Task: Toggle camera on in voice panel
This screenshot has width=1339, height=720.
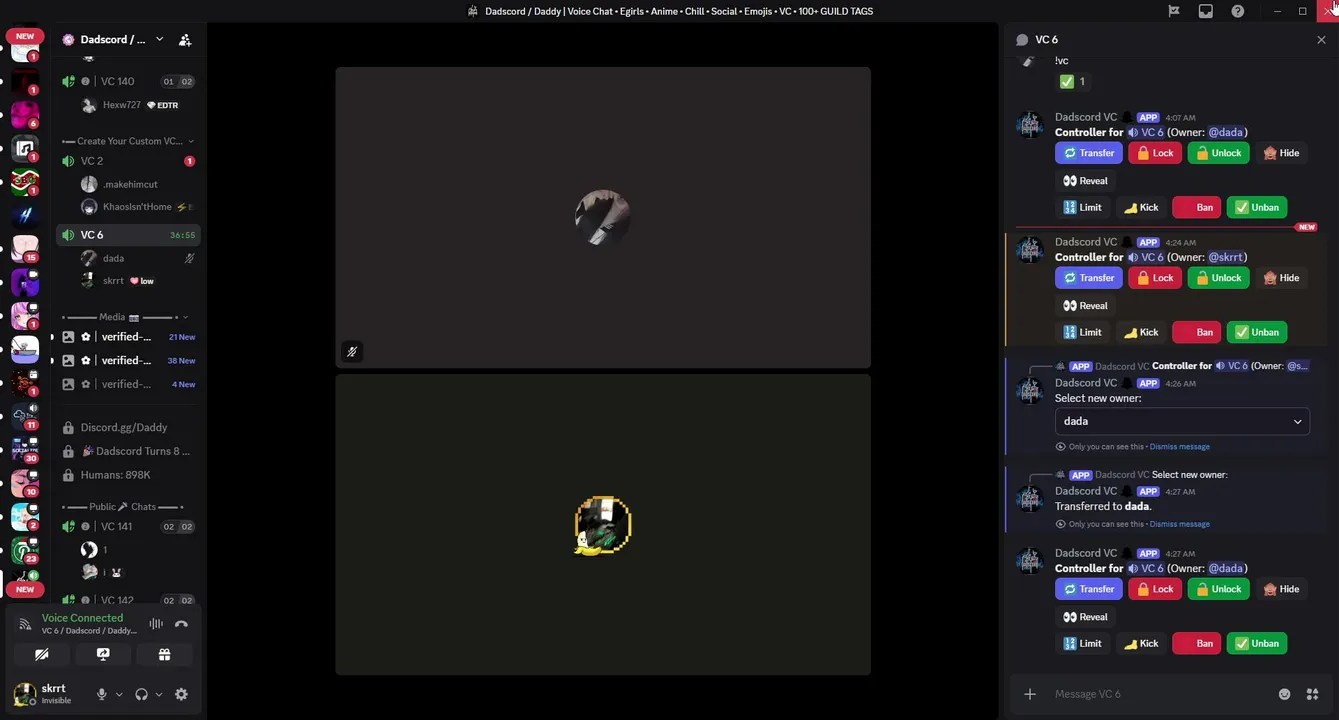Action: [42, 654]
